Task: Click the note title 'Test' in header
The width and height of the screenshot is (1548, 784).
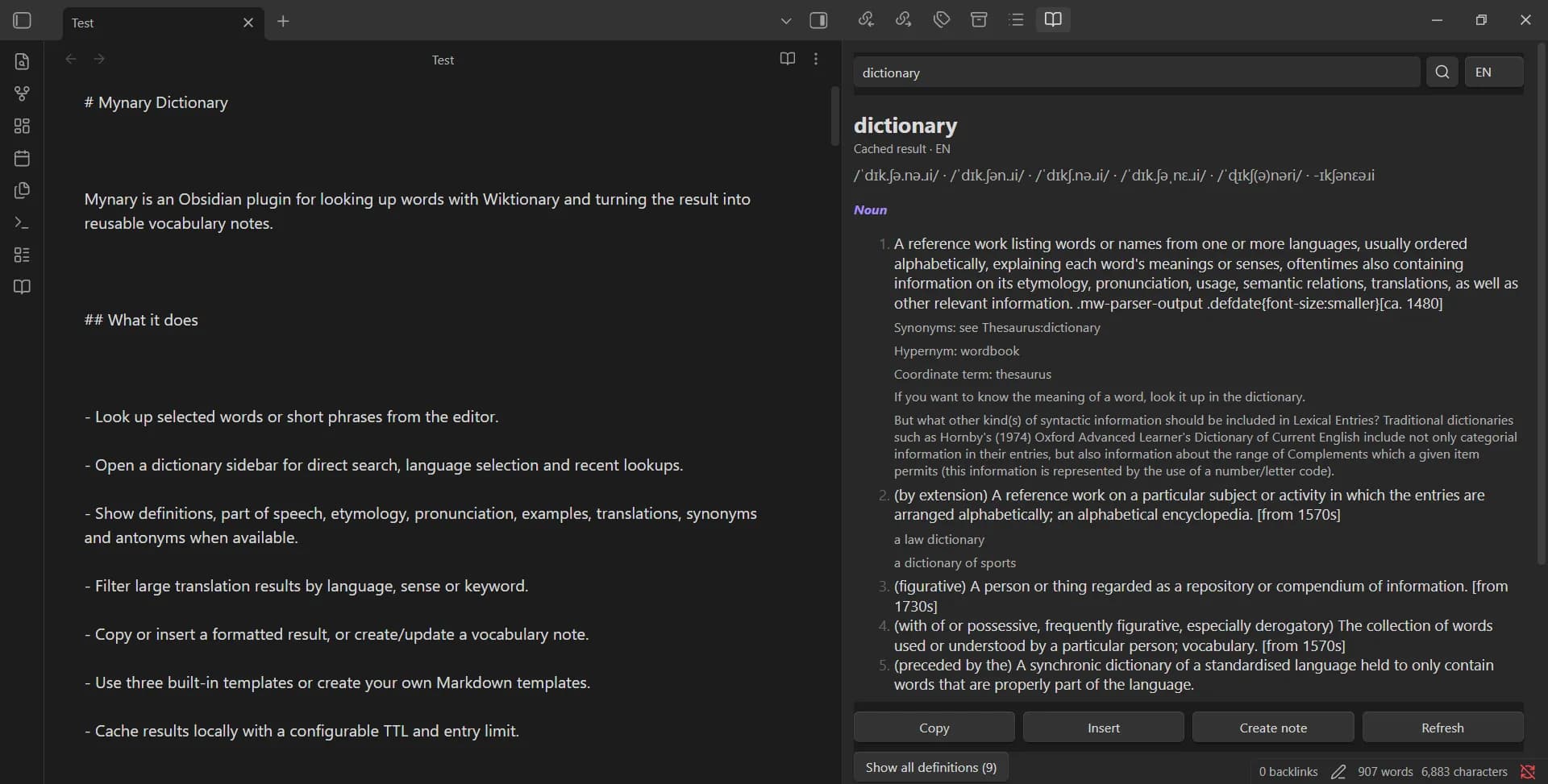Action: point(443,60)
